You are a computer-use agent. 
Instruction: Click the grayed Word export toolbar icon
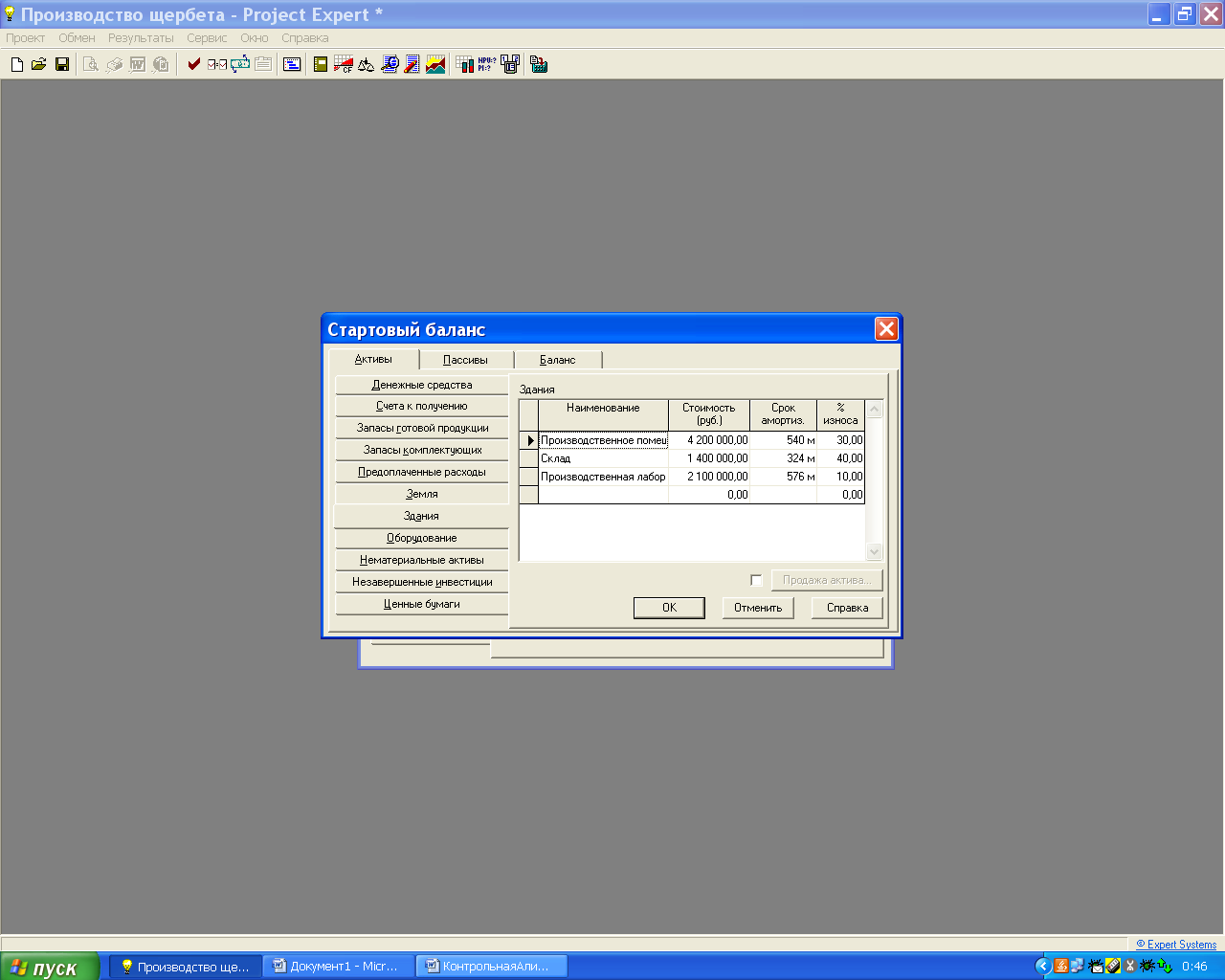137,64
